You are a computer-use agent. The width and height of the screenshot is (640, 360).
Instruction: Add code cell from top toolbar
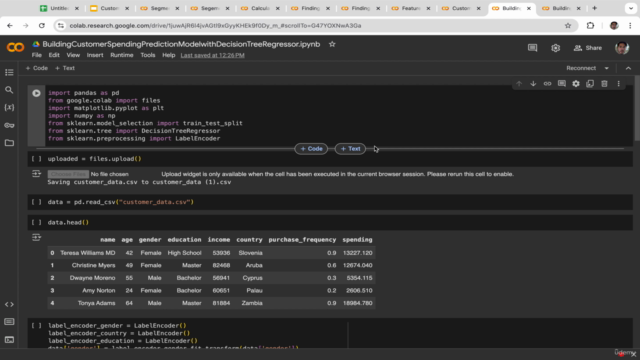[37, 68]
